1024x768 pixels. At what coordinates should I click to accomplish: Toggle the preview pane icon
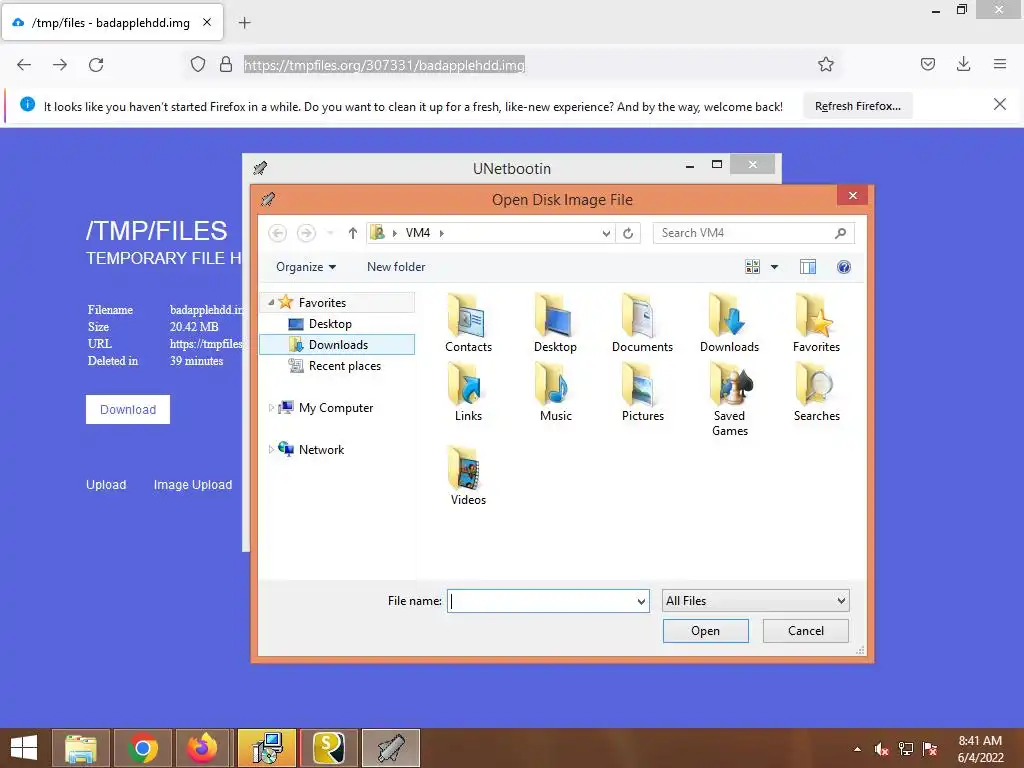point(808,266)
